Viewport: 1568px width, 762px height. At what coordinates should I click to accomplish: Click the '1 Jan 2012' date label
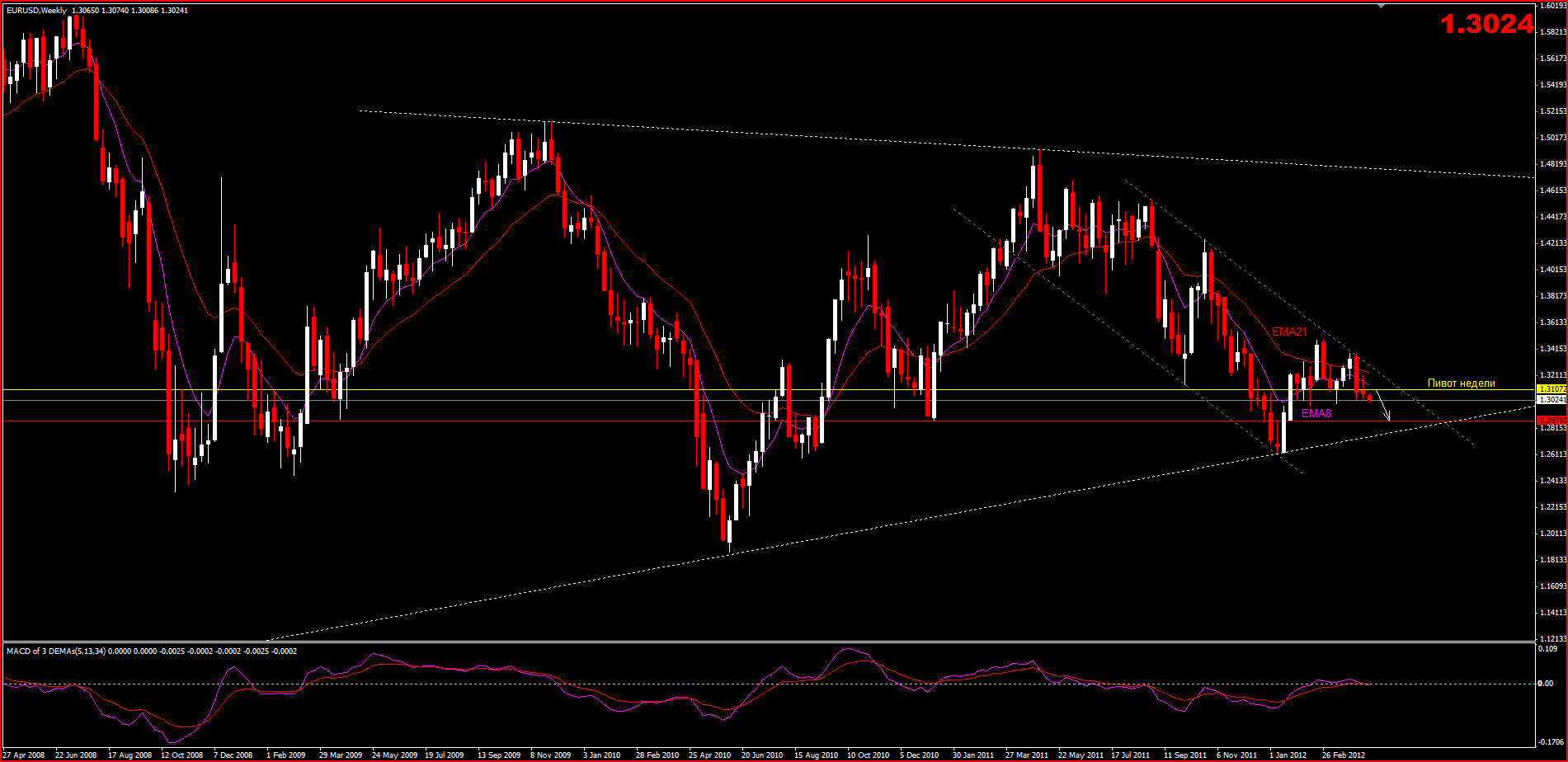point(1288,755)
